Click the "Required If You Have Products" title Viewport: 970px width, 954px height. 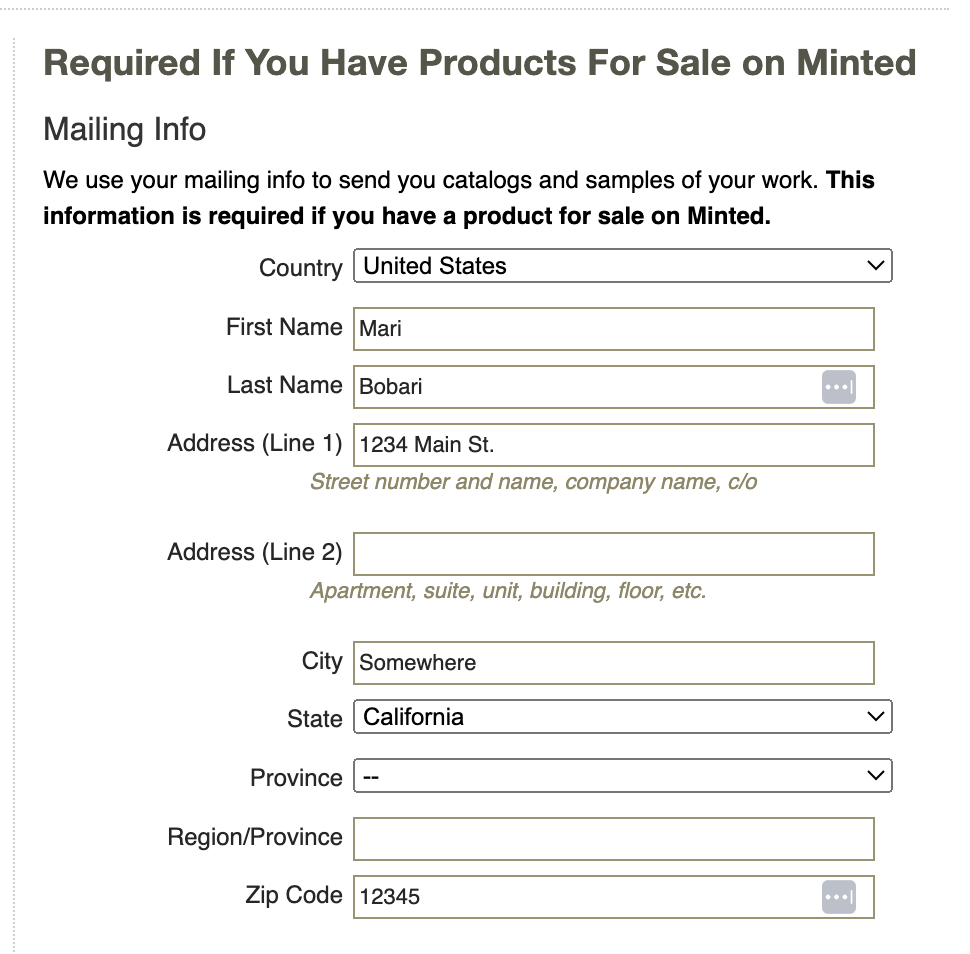coord(480,63)
